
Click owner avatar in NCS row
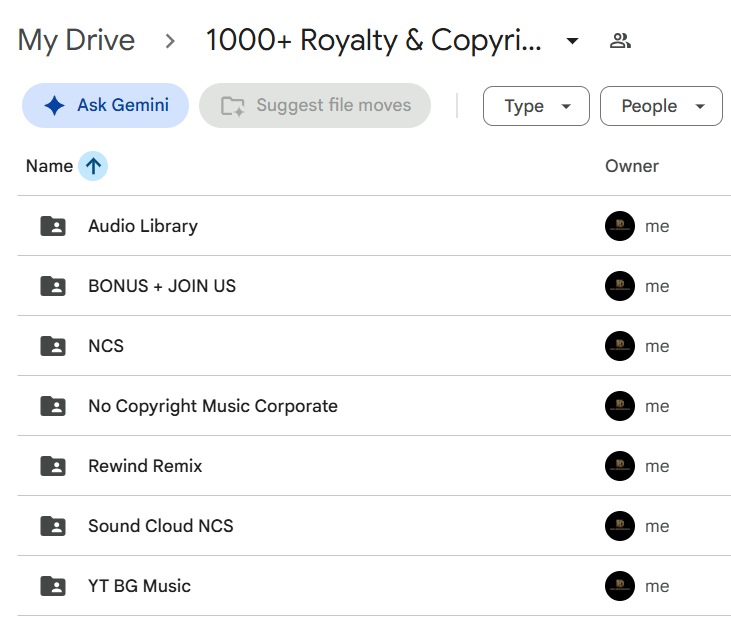(x=620, y=346)
